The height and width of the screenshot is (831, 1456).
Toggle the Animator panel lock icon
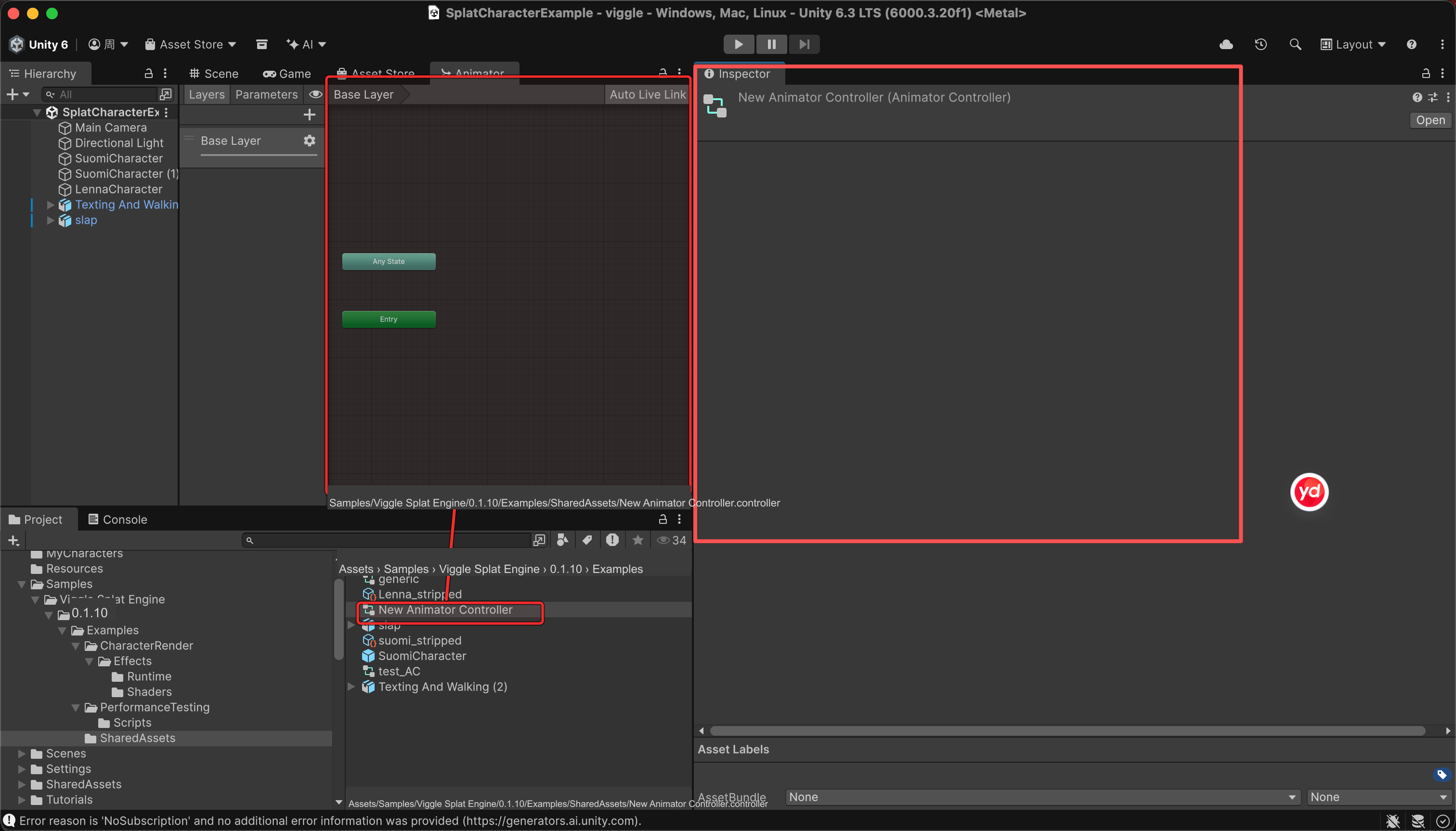tap(663, 73)
